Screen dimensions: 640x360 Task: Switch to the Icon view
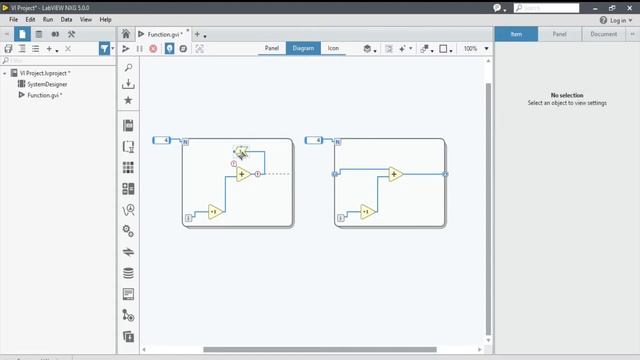tap(333, 48)
